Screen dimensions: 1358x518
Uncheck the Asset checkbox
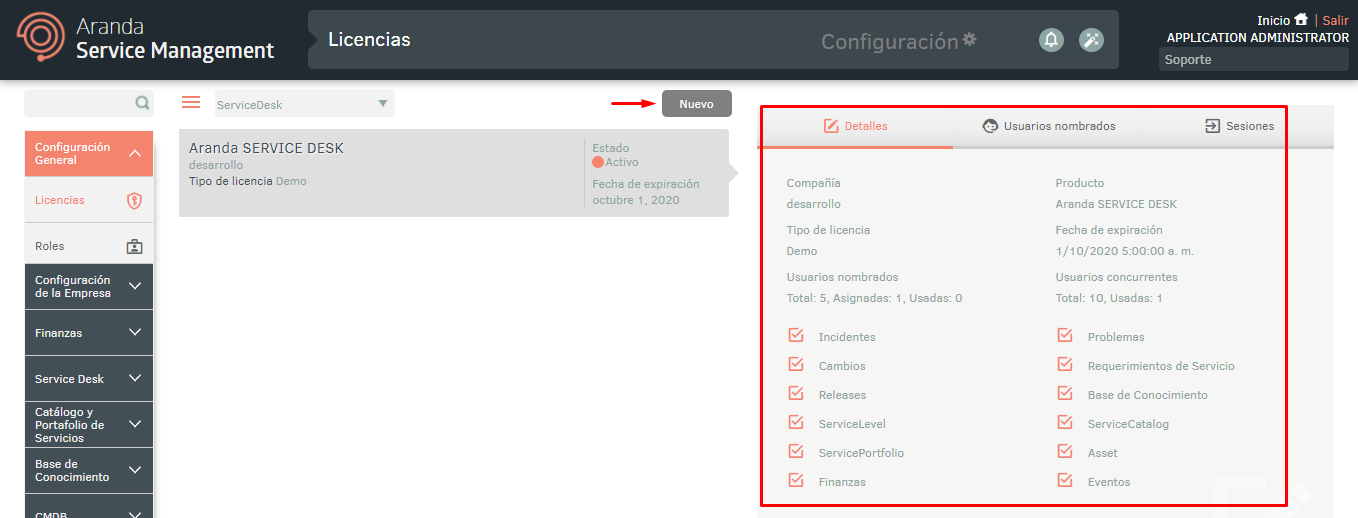click(1065, 452)
